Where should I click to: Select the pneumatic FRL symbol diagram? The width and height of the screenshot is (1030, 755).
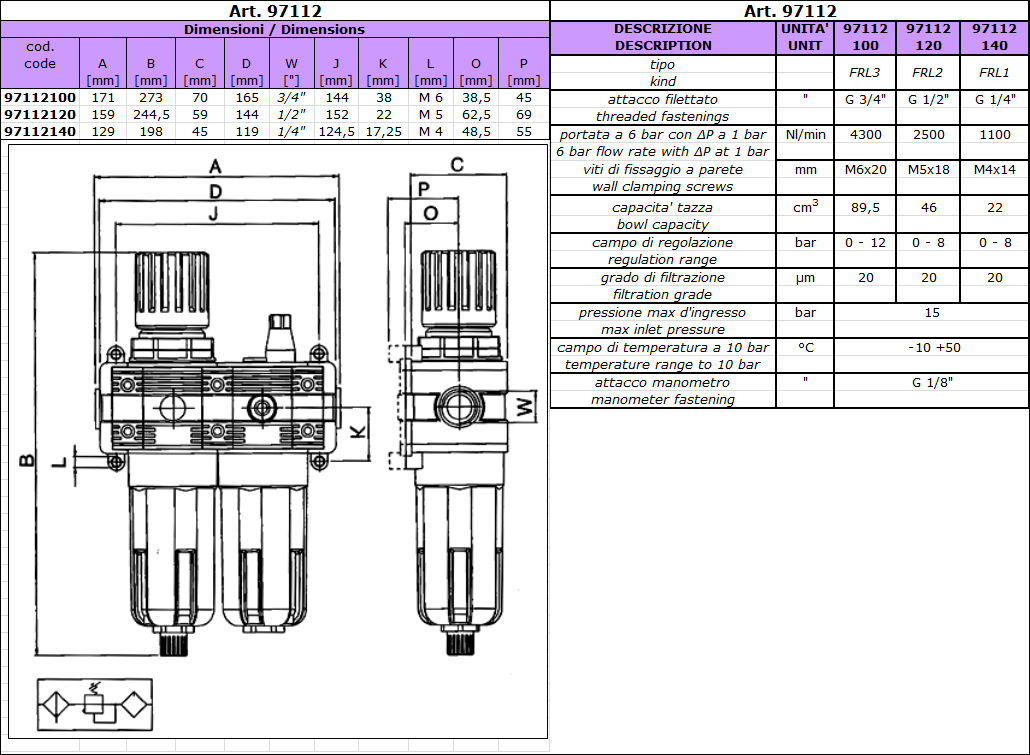95,705
